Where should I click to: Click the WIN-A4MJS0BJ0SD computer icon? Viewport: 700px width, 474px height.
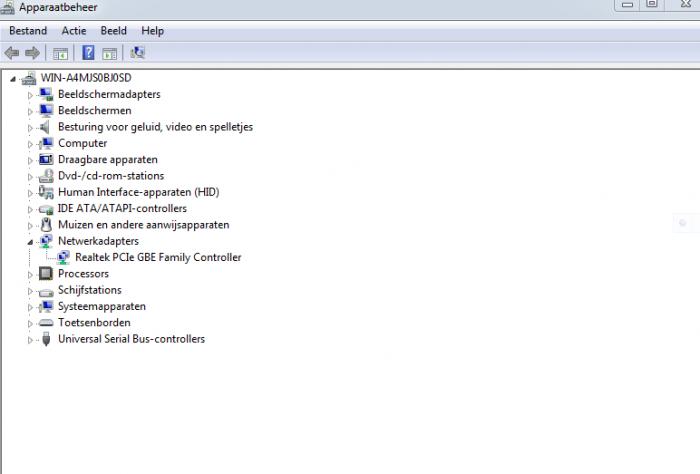pos(29,78)
